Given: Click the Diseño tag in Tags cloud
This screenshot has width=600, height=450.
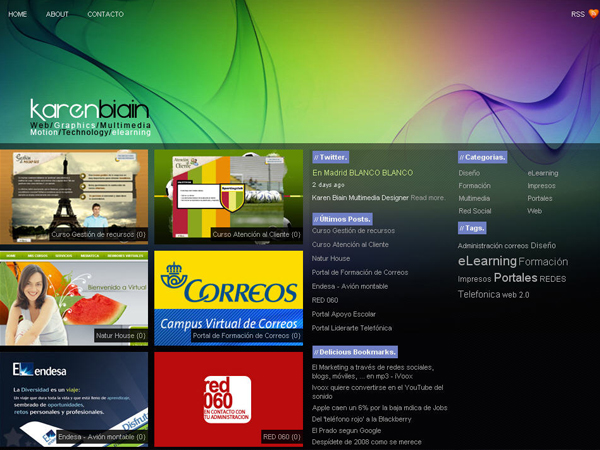Looking at the screenshot, I should pyautogui.click(x=543, y=245).
